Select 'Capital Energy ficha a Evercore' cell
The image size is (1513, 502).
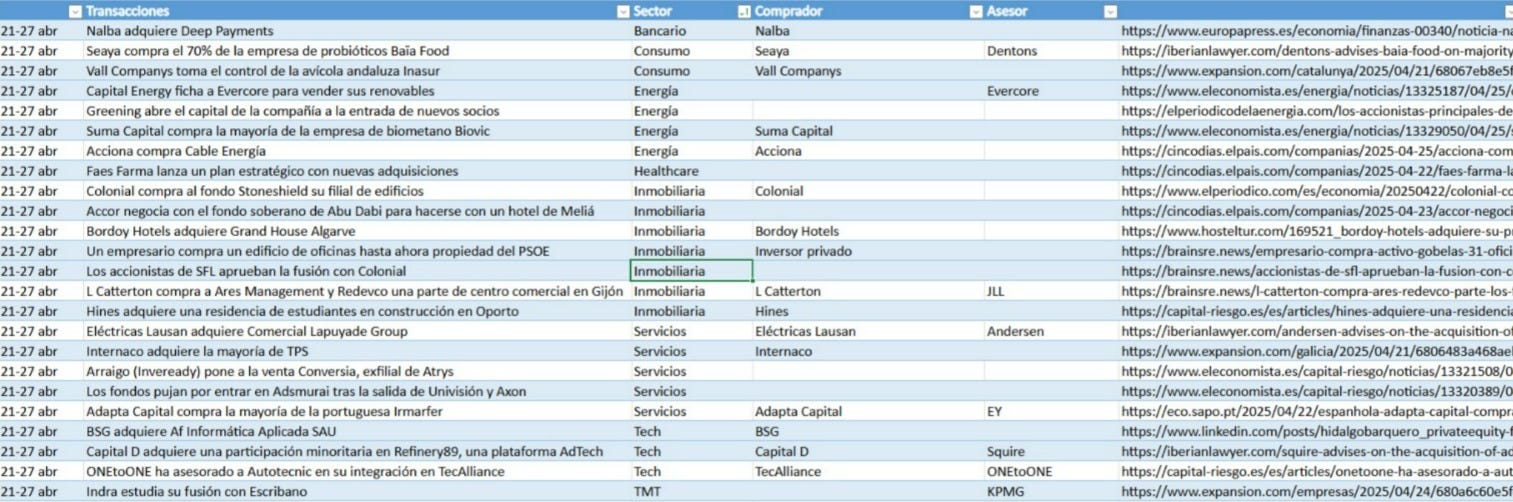point(357,91)
